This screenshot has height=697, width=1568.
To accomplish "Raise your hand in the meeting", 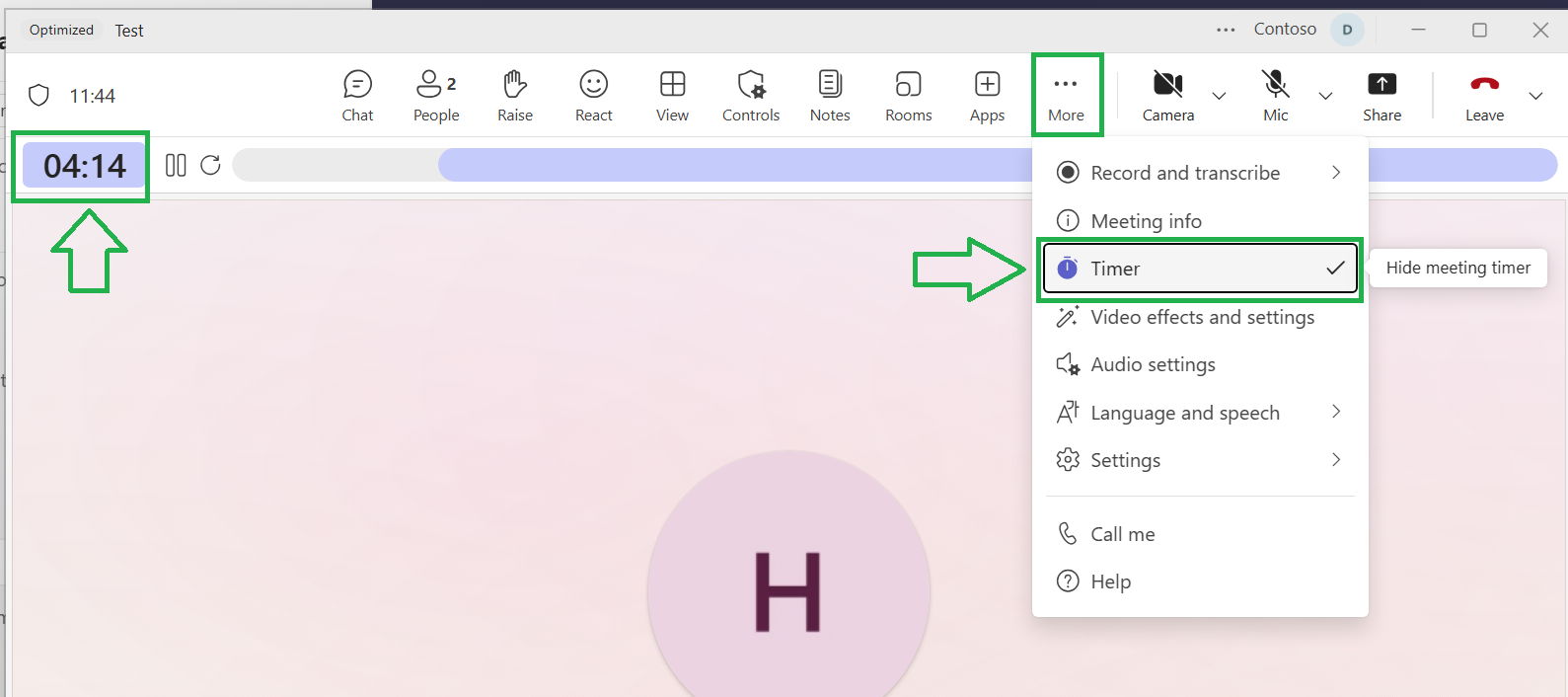I will (x=515, y=96).
